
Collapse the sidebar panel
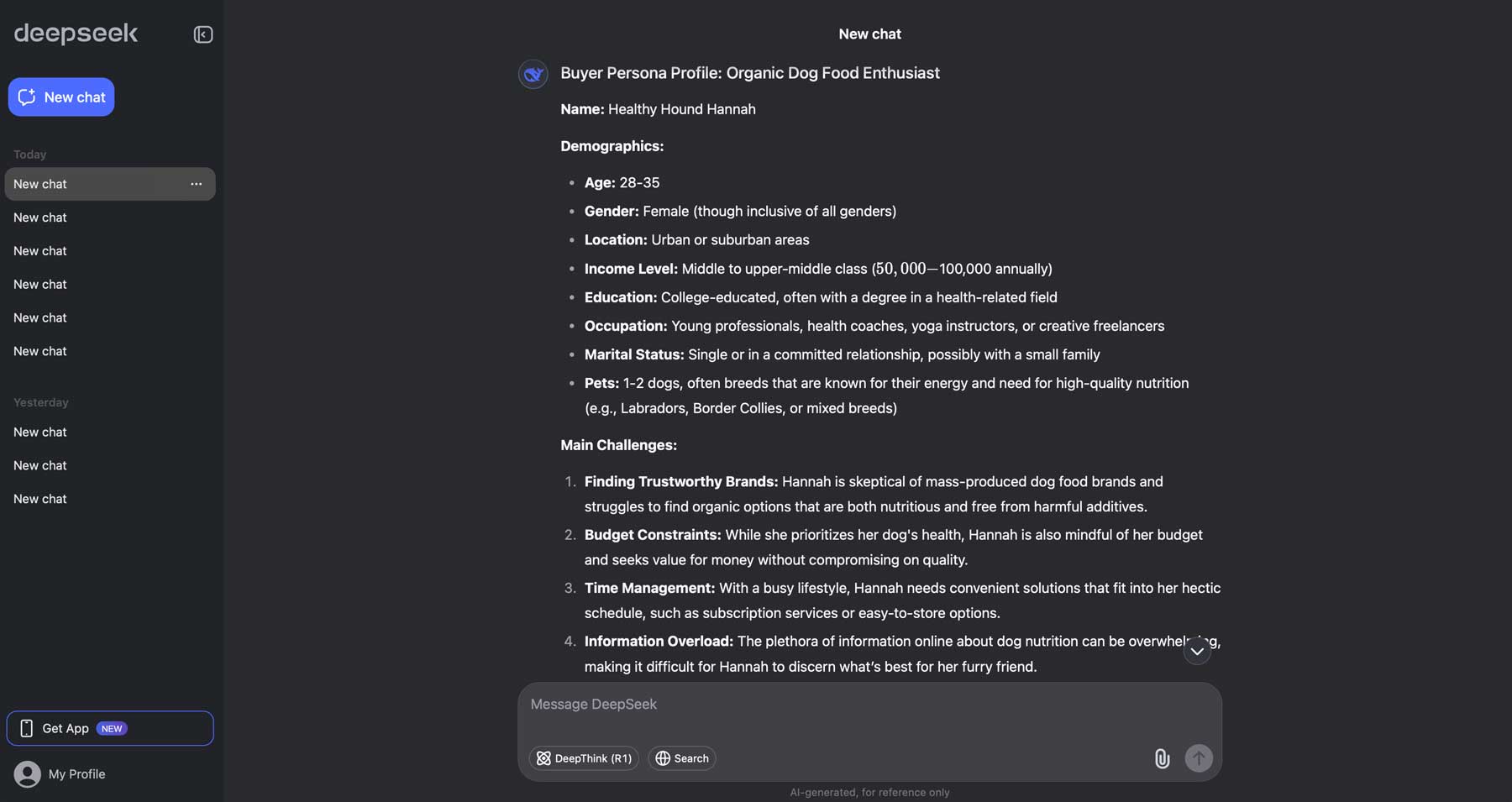pos(202,34)
